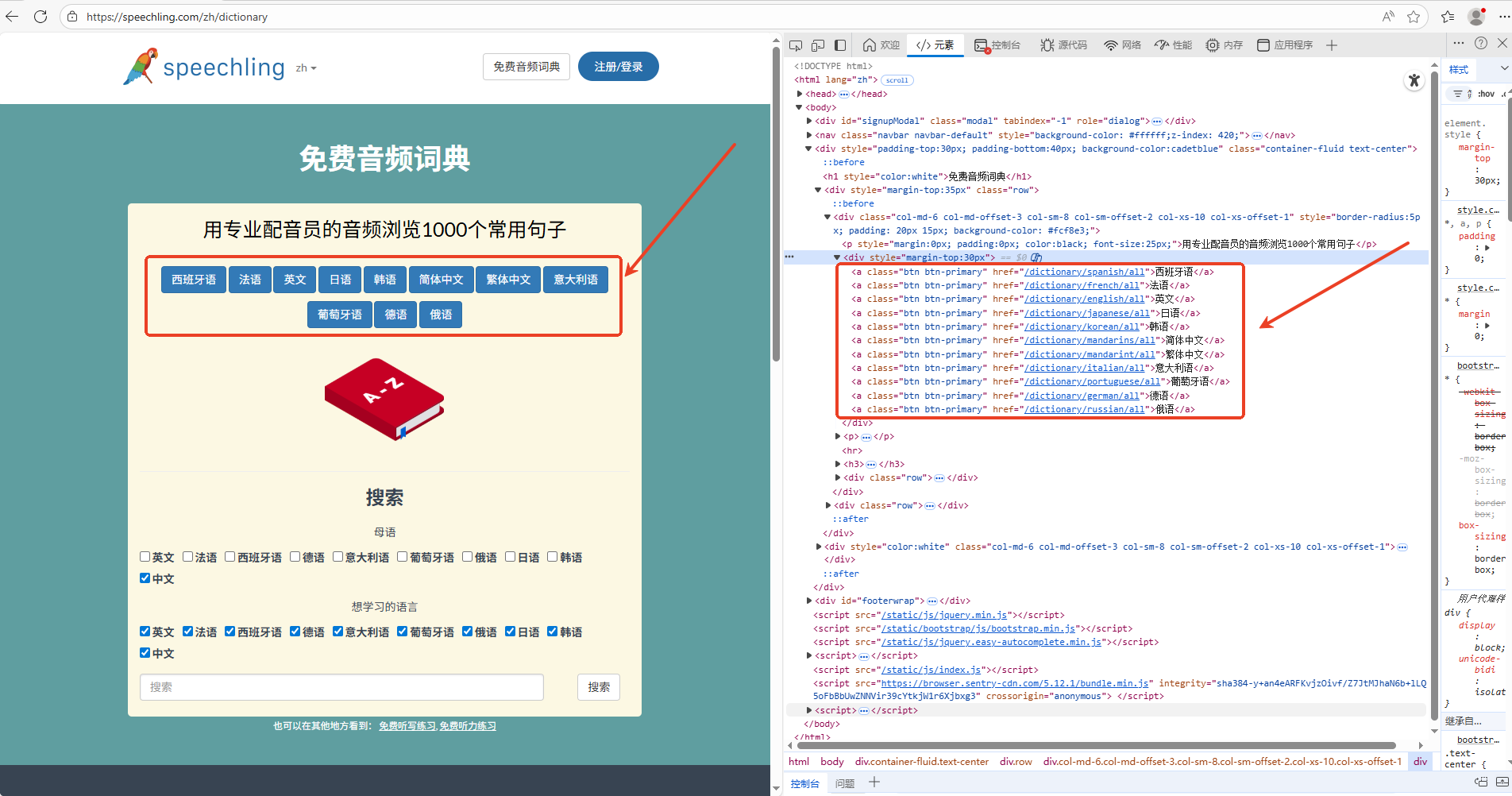Open the DevTools help question-mark icon
The height and width of the screenshot is (796, 1512).
pos(1481,43)
